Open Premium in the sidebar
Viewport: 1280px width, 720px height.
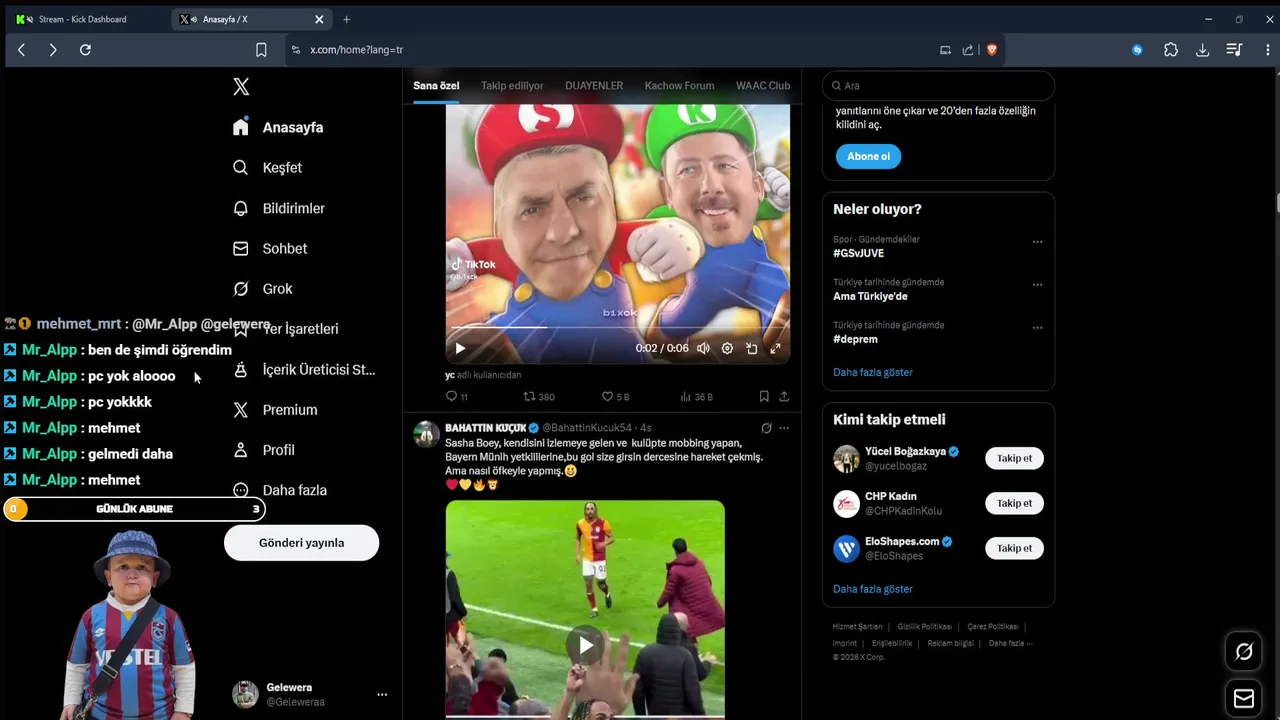tap(275, 410)
